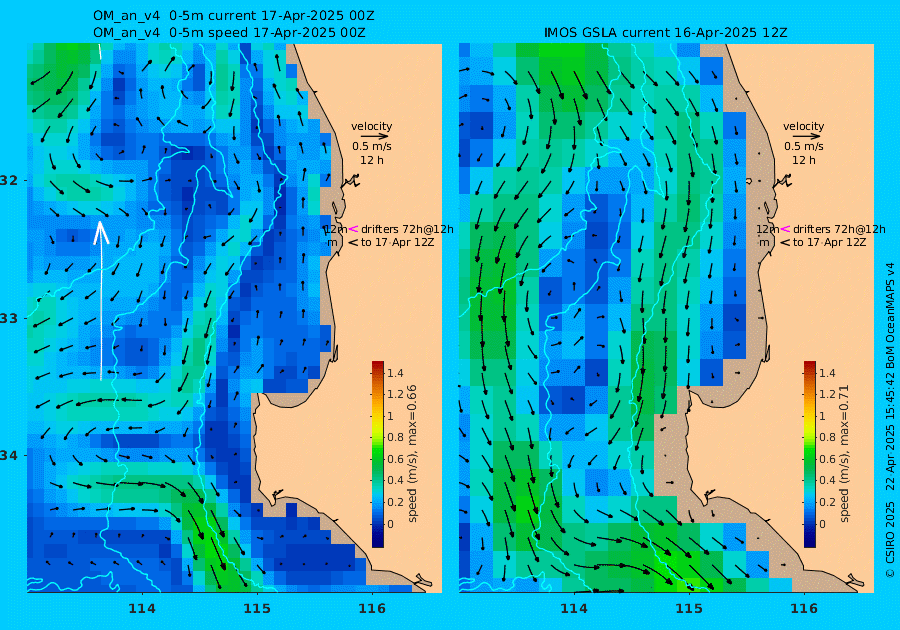900x630 pixels.
Task: Click 'drifters 72h@12h' text in right map
Action: pyautogui.click(x=839, y=229)
